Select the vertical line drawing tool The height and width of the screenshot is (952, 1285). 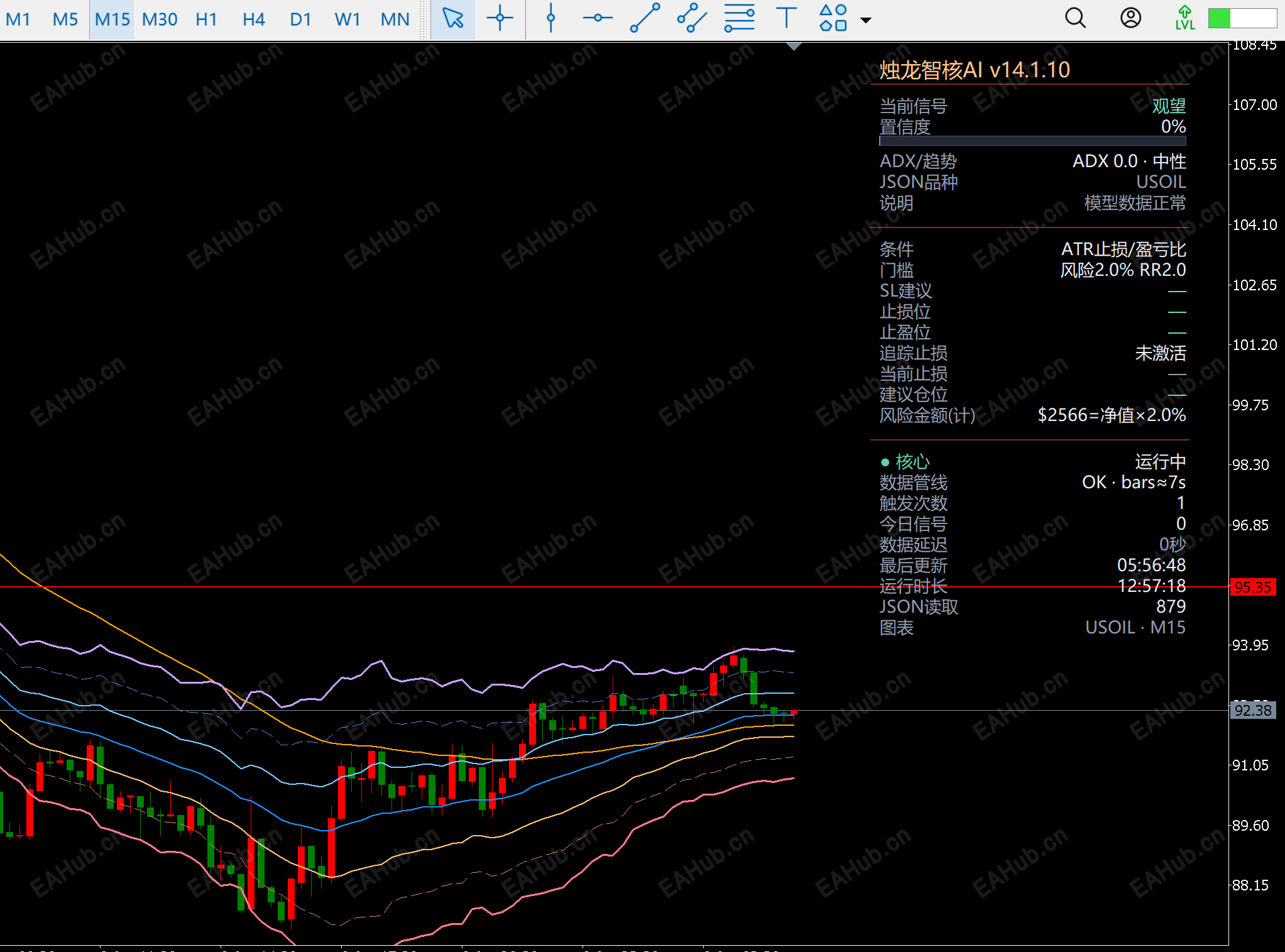tap(550, 19)
